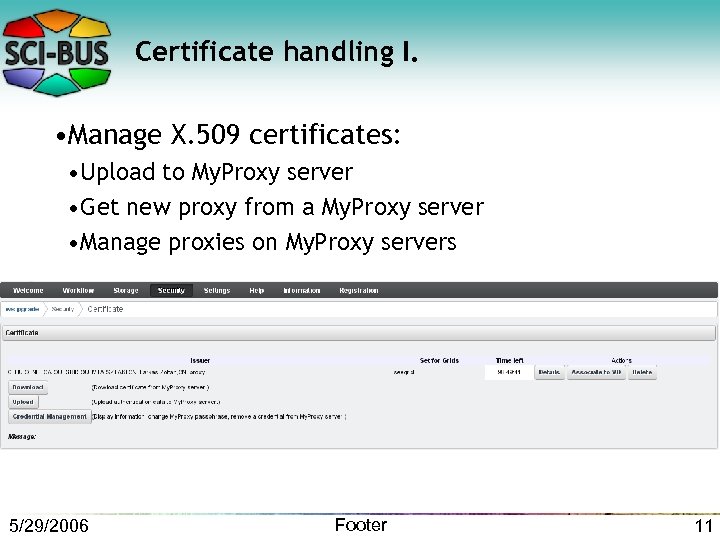This screenshot has width=720, height=540.
Task: Click the Certificate breadcrumb entry
Action: 105,309
